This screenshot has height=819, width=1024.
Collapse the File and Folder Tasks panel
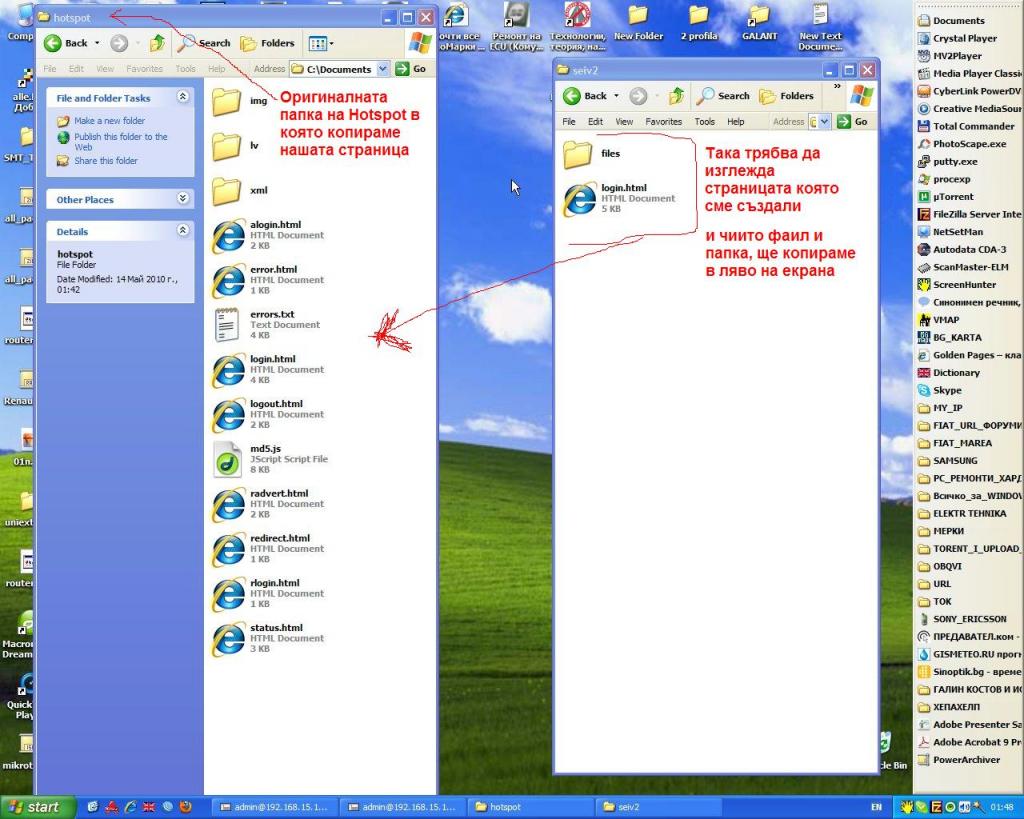[x=182, y=97]
